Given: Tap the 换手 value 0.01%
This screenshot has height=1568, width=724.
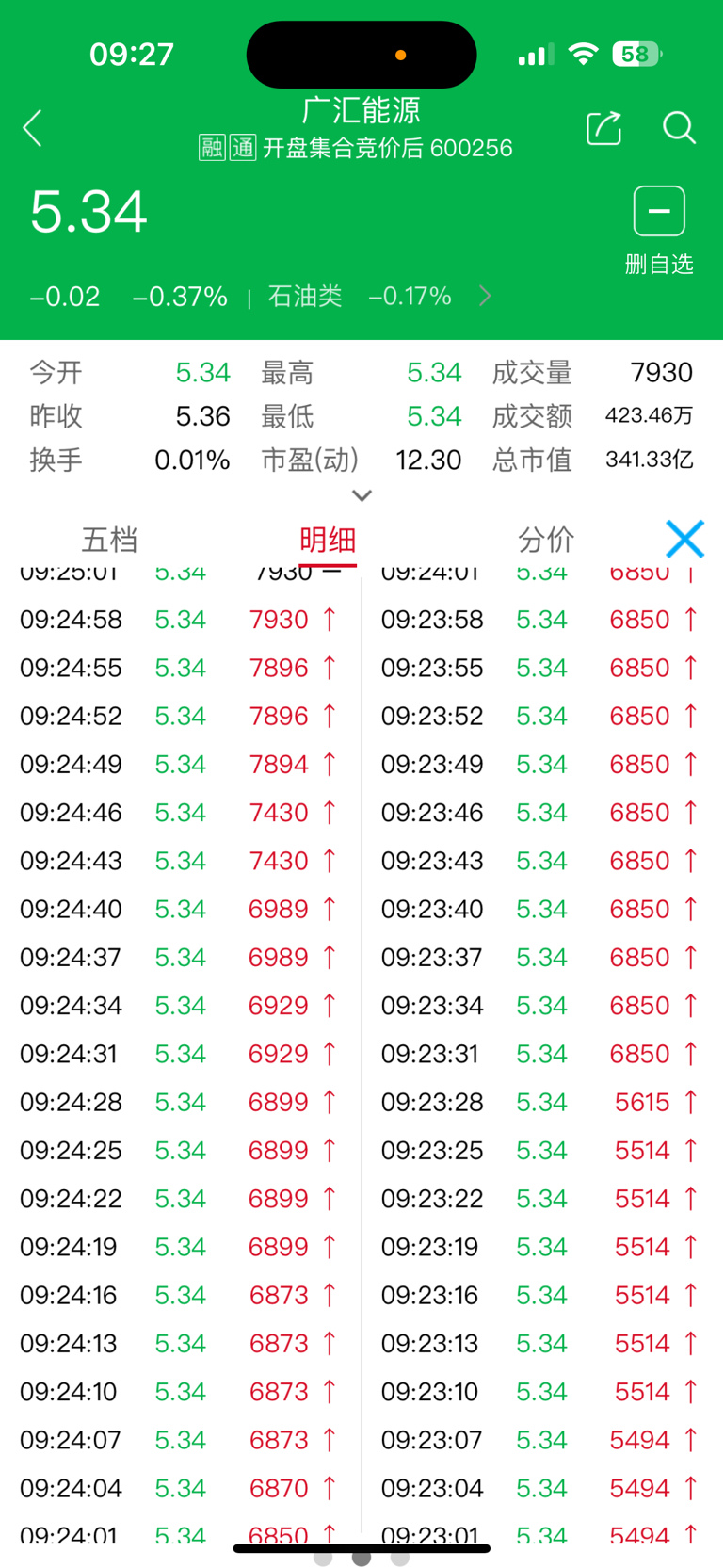Looking at the screenshot, I should [x=192, y=460].
